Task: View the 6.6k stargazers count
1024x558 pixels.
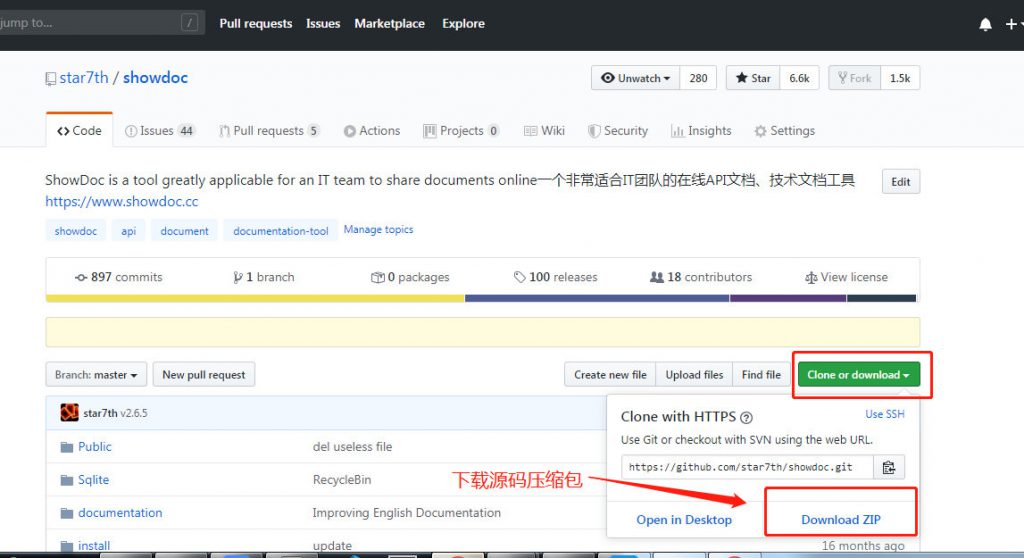Action: point(799,78)
